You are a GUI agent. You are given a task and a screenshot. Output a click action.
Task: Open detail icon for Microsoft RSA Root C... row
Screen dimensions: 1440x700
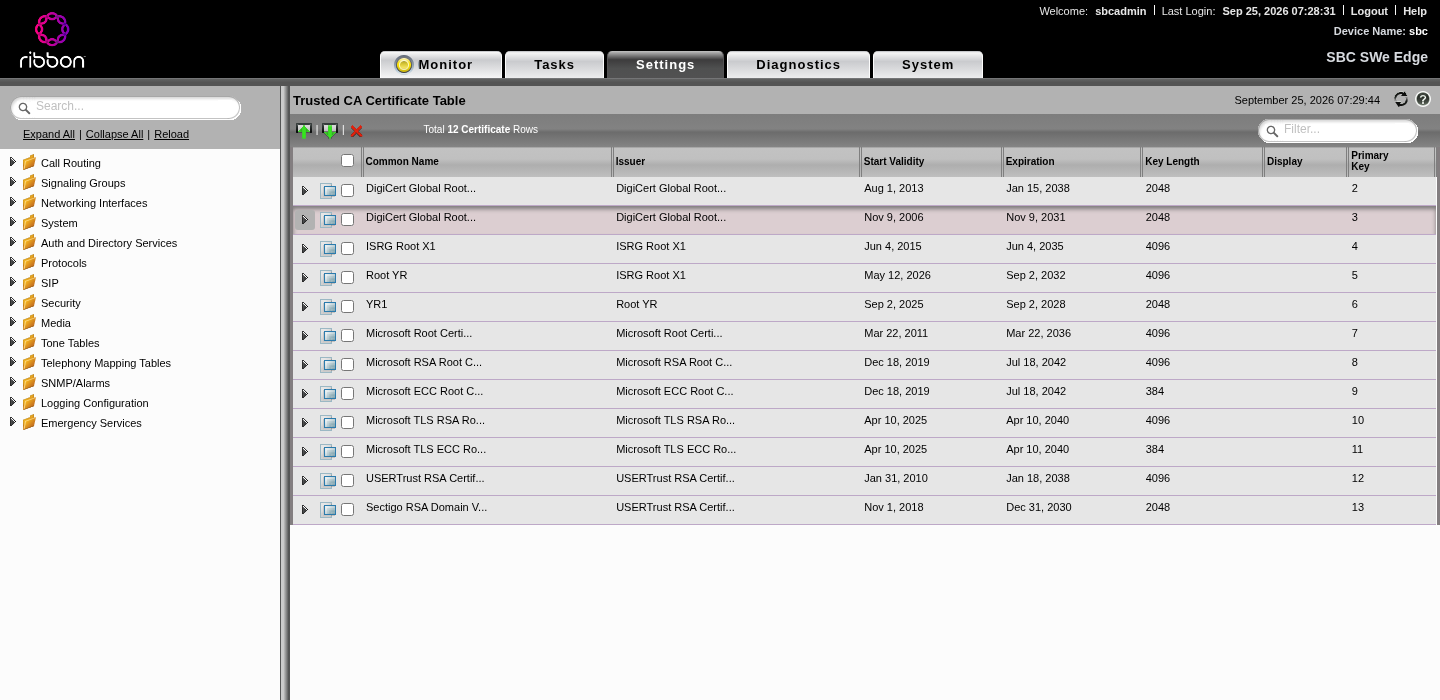(x=328, y=364)
